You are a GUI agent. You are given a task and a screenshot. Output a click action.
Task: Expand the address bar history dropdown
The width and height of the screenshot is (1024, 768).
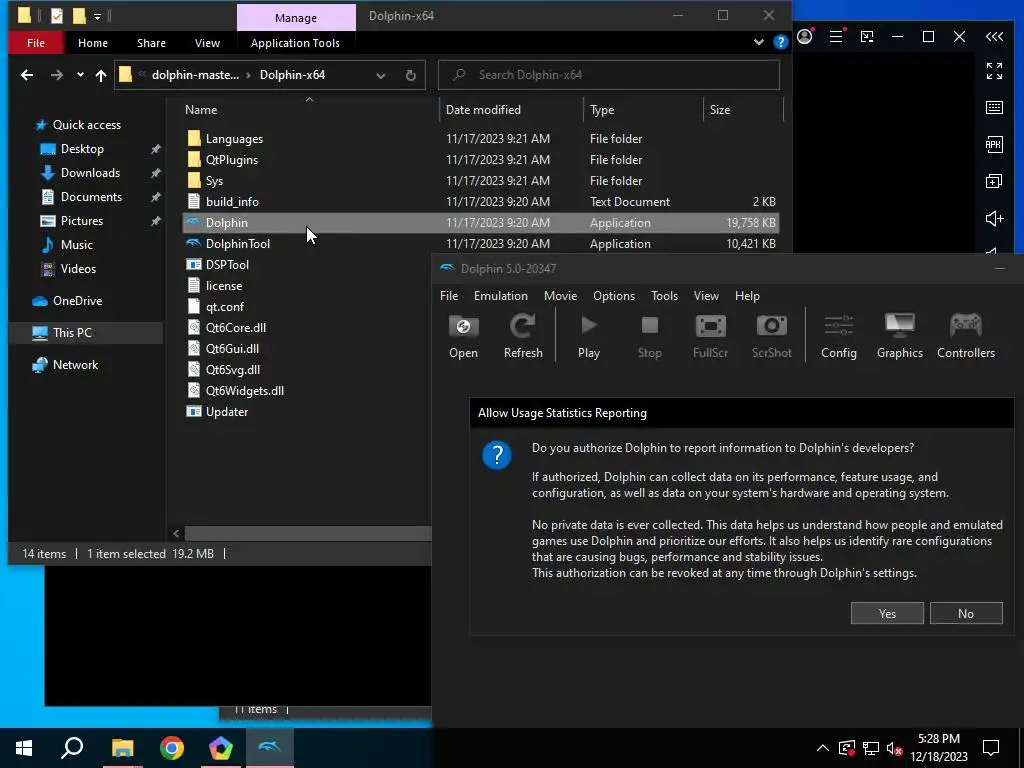(x=381, y=75)
